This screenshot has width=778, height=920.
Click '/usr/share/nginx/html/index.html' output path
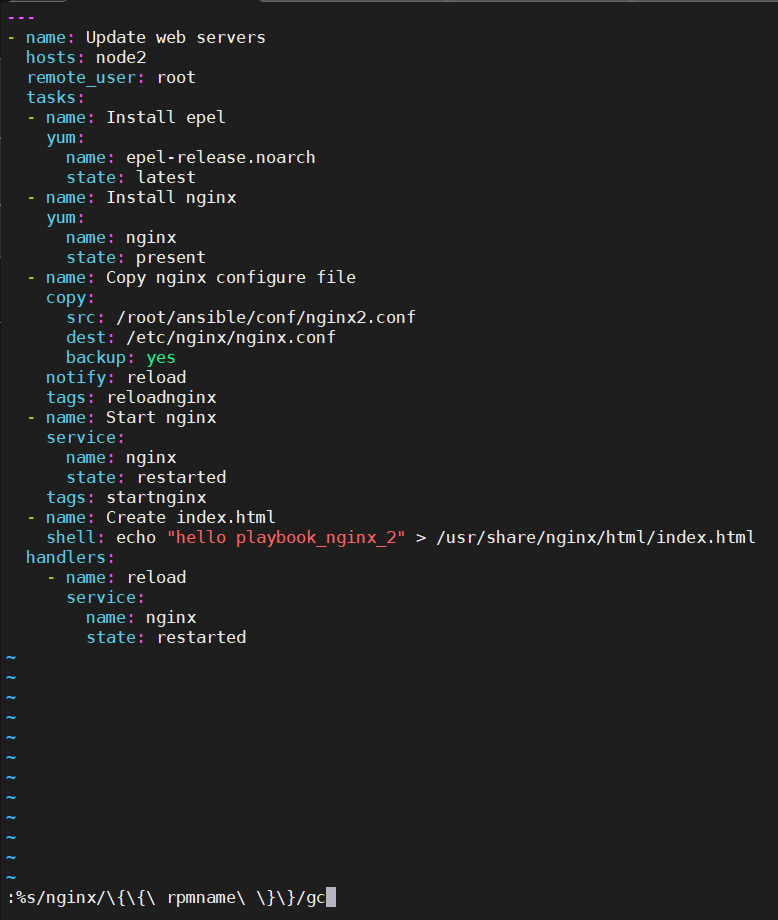[x=596, y=537]
